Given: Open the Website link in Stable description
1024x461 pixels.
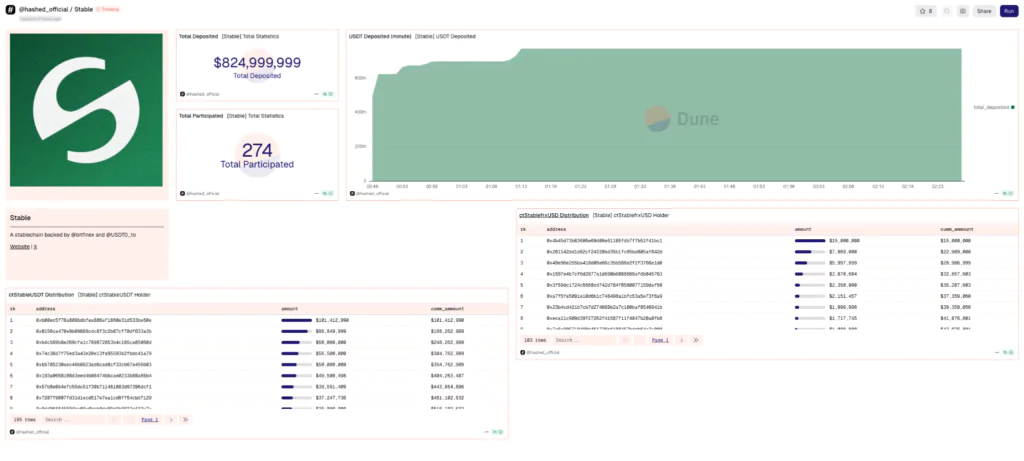Looking at the screenshot, I should tap(19, 245).
